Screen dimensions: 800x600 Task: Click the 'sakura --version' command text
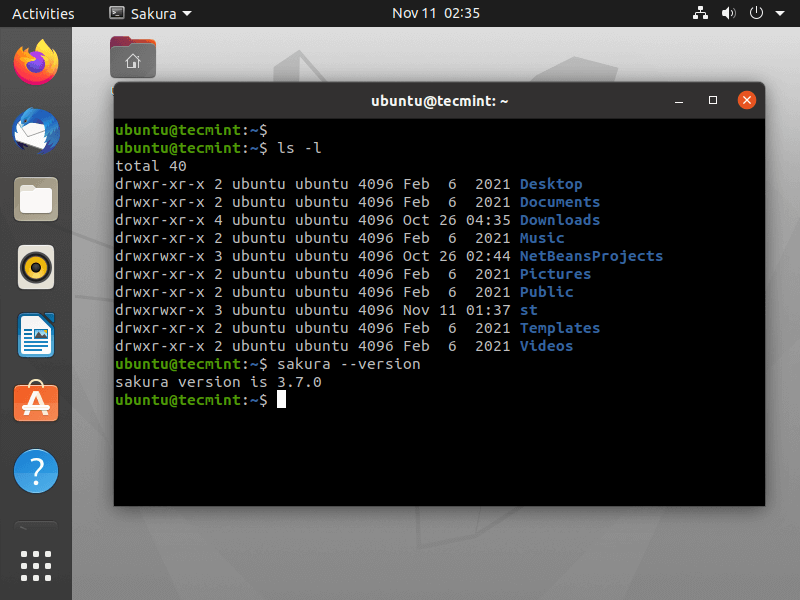349,364
